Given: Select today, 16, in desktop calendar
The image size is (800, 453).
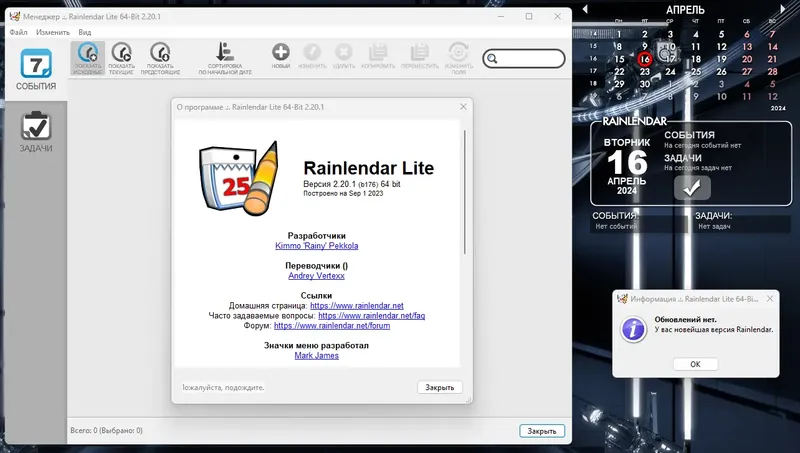Looking at the screenshot, I should [645, 59].
